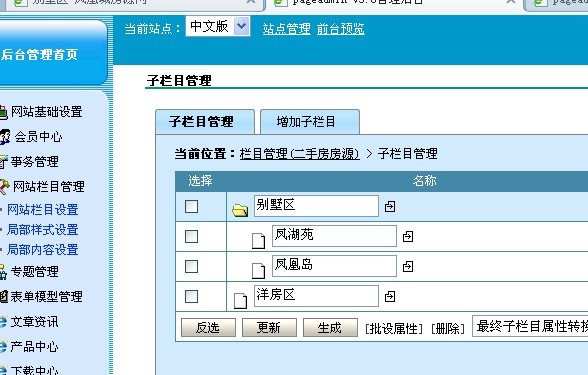
Task: Open 网站基础设置 in the sidebar
Action: pos(46,112)
